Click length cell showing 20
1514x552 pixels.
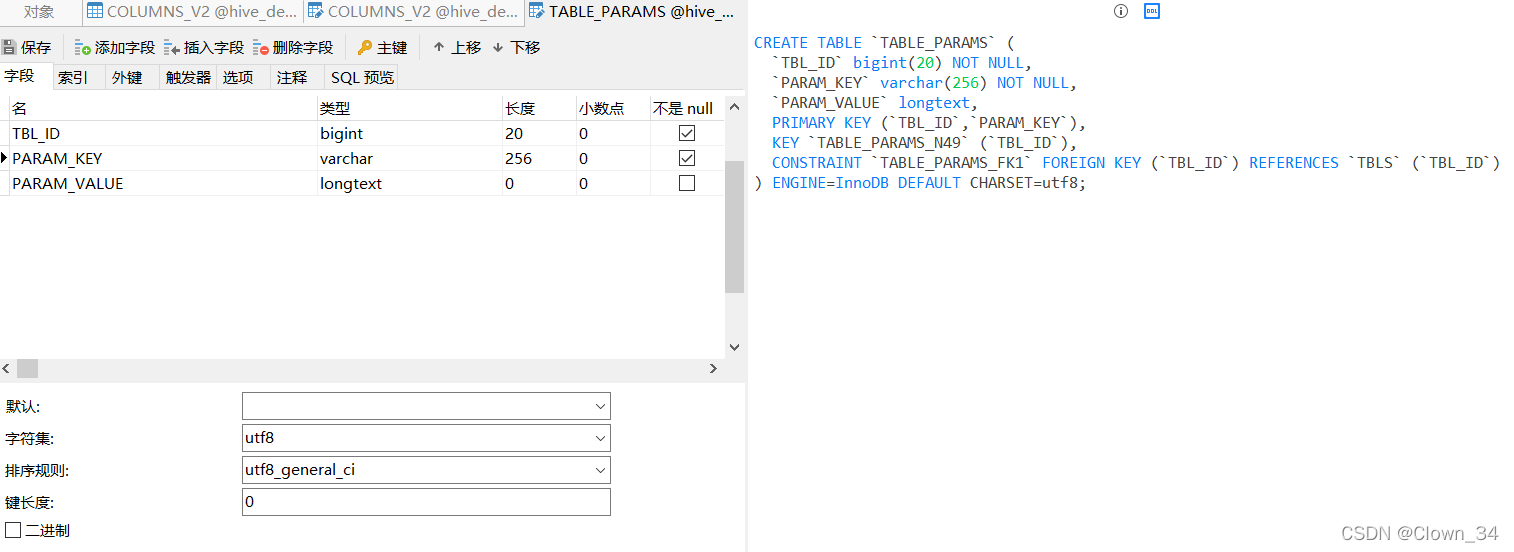[x=538, y=133]
